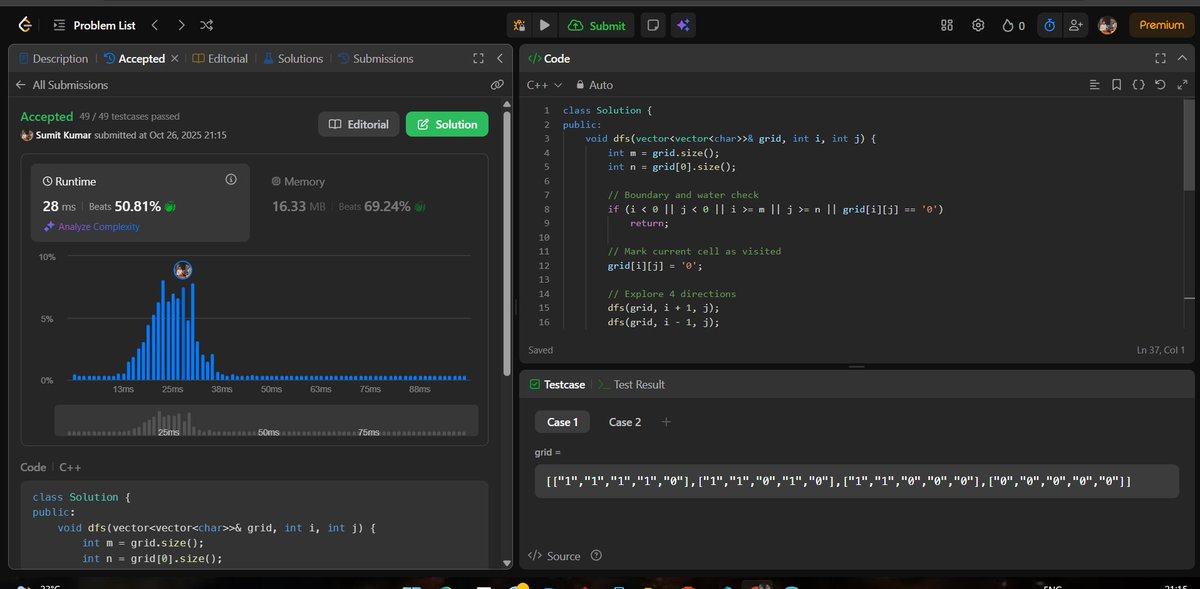Click the Premium button
Image resolution: width=1200 pixels, height=589 pixels.
pos(1161,25)
